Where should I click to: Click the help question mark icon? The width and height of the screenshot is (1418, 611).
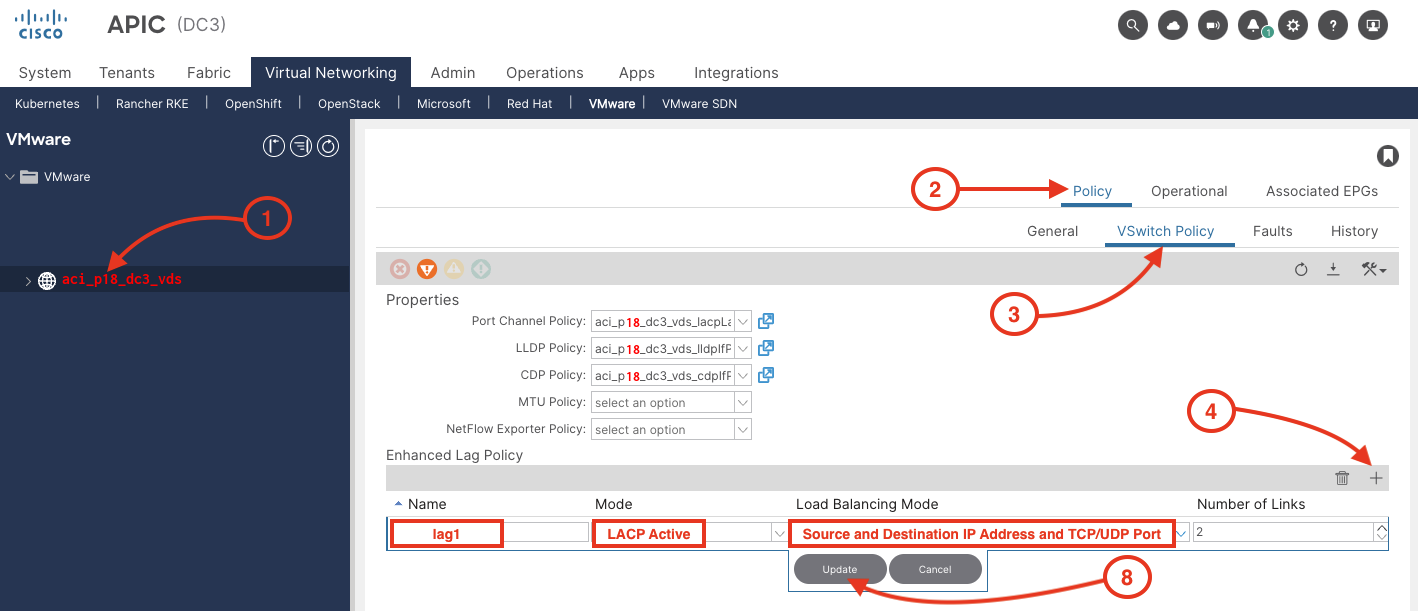pos(1332,26)
